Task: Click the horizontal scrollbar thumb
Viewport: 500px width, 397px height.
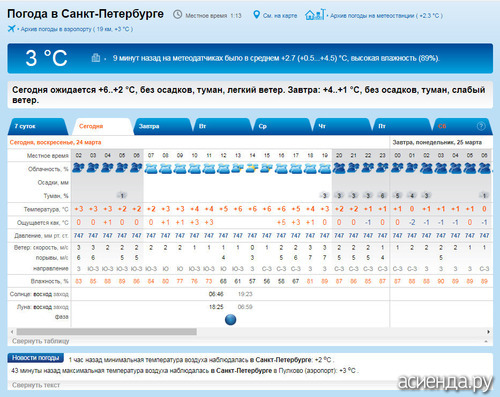Action: [x=107, y=332]
